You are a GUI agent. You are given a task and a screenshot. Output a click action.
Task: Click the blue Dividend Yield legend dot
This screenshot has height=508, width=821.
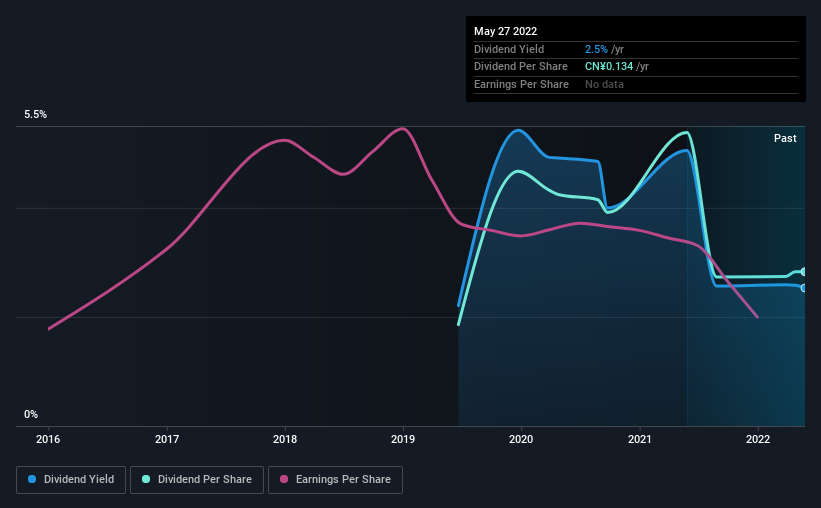click(x=32, y=479)
